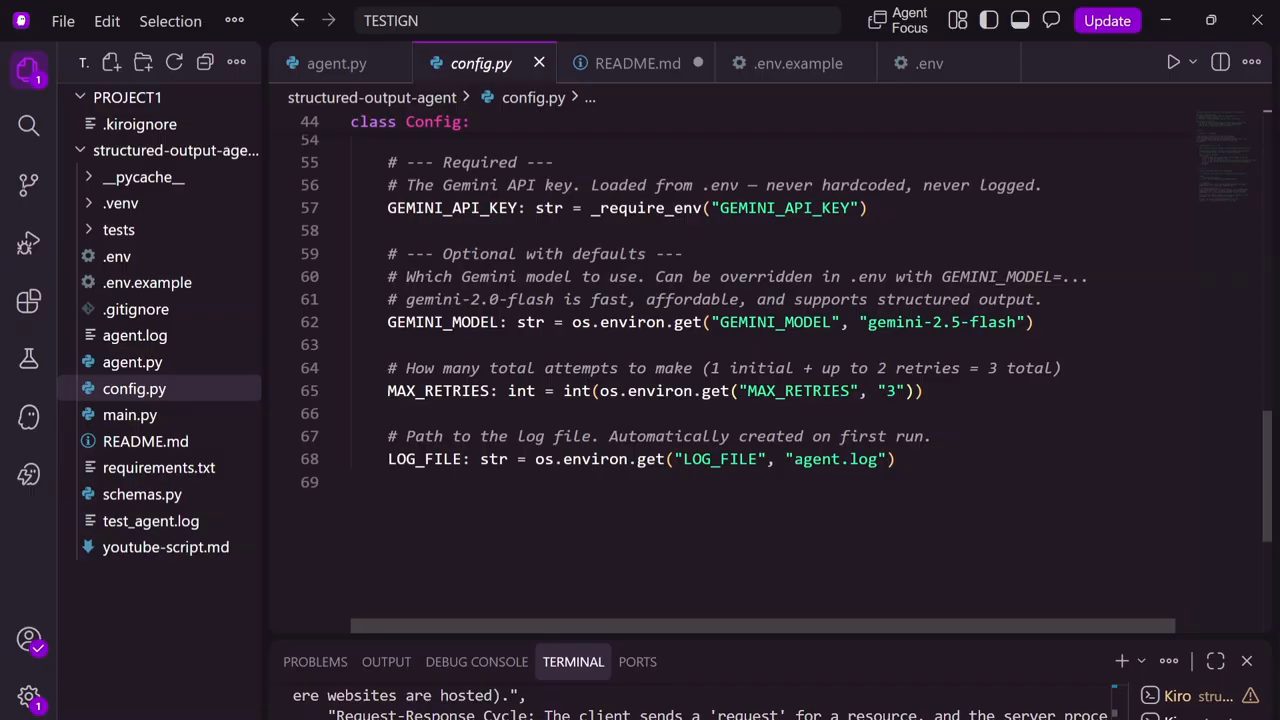Open run options dropdown arrow
Screen dimensions: 1280x720
(x=1193, y=62)
